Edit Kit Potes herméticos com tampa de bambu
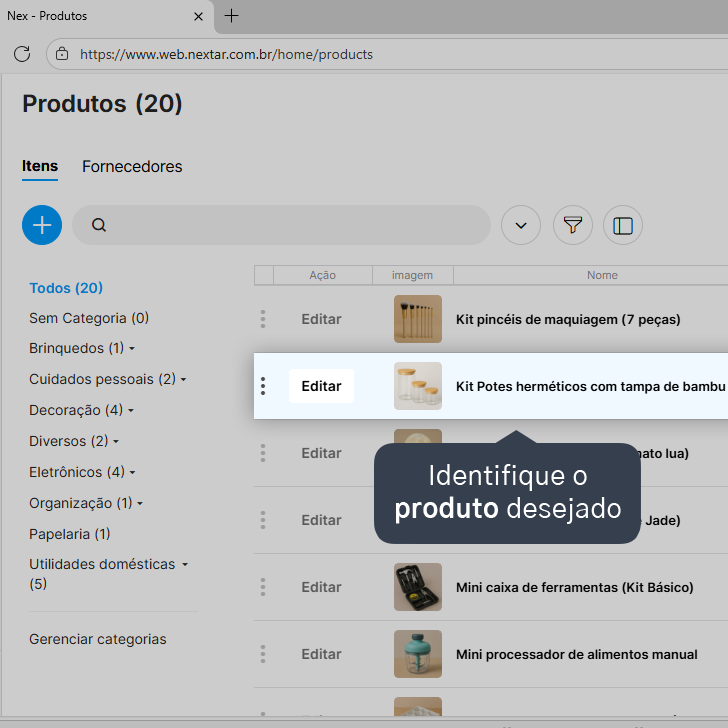 click(x=321, y=386)
